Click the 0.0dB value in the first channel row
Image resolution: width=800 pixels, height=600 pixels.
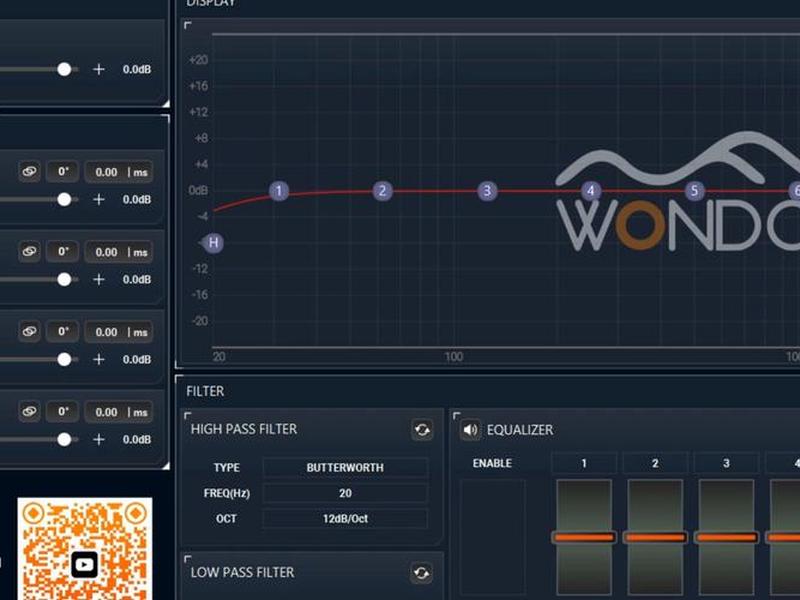pyautogui.click(x=137, y=199)
